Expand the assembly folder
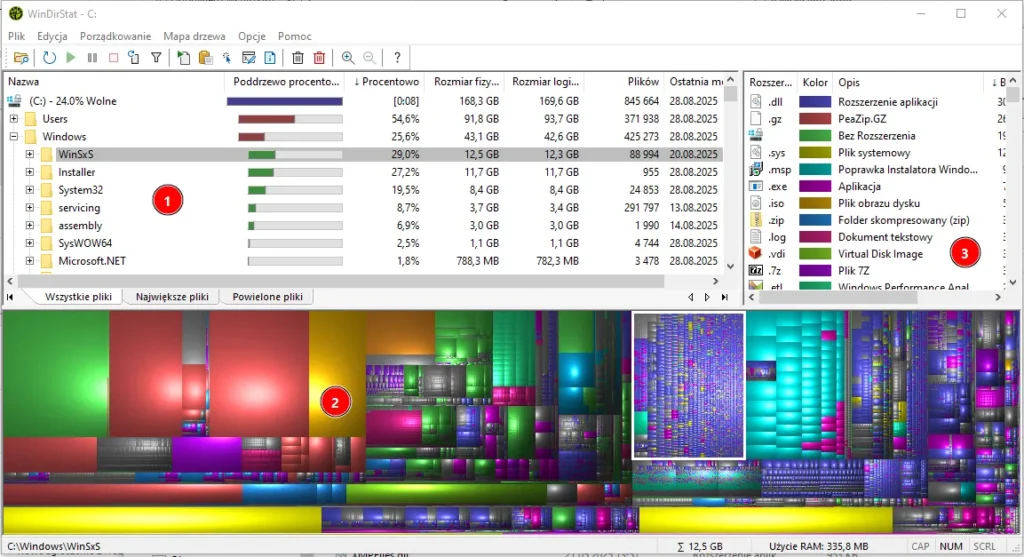Image resolution: width=1024 pixels, height=557 pixels. point(29,225)
